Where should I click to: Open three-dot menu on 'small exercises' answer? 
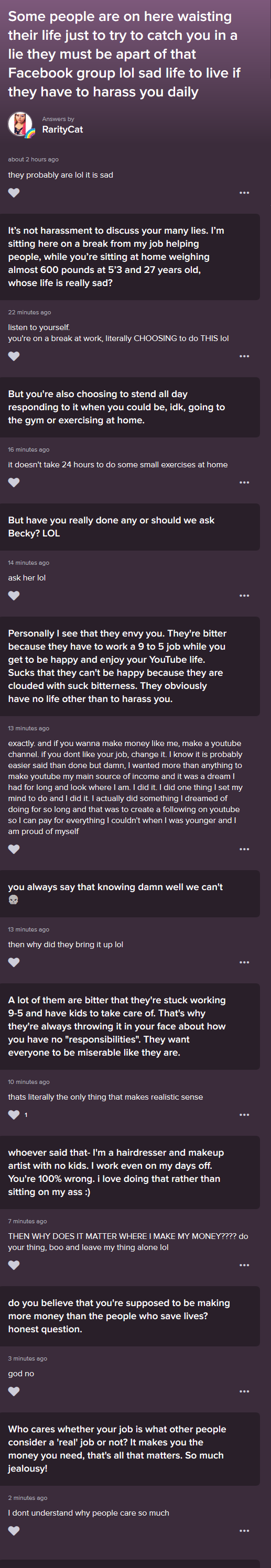point(244,482)
